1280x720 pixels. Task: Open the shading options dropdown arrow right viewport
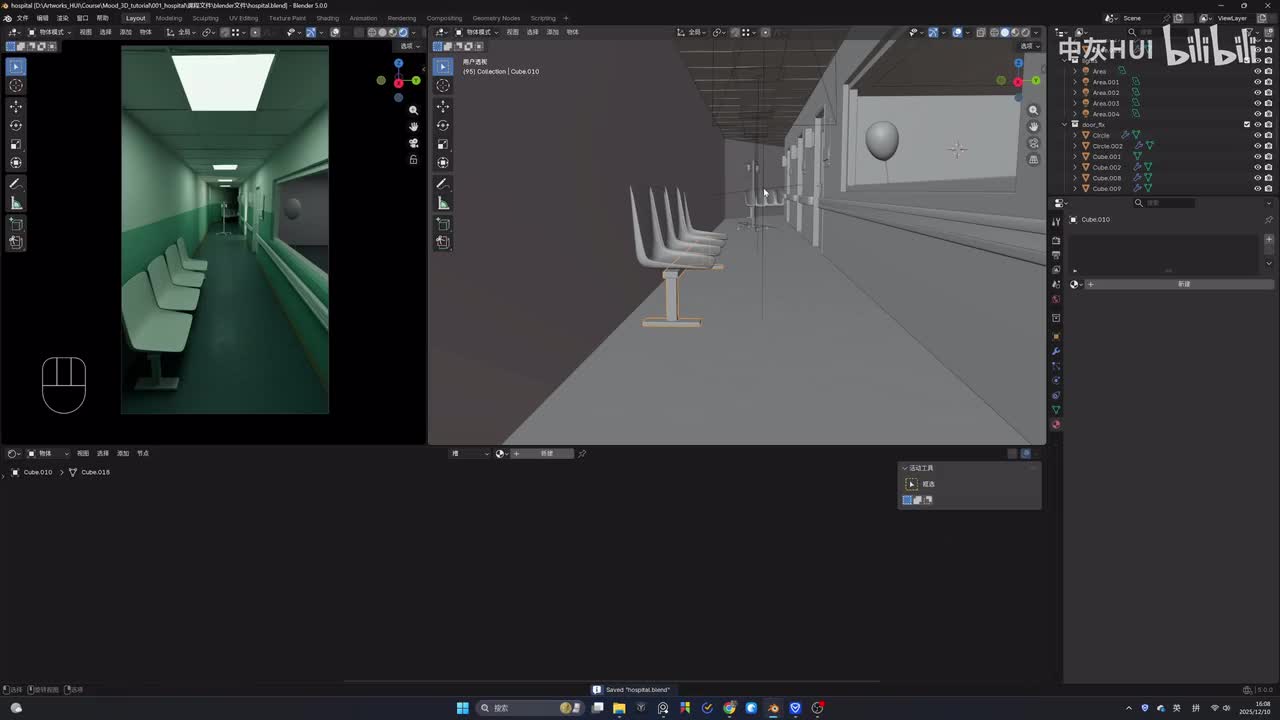(x=1037, y=32)
